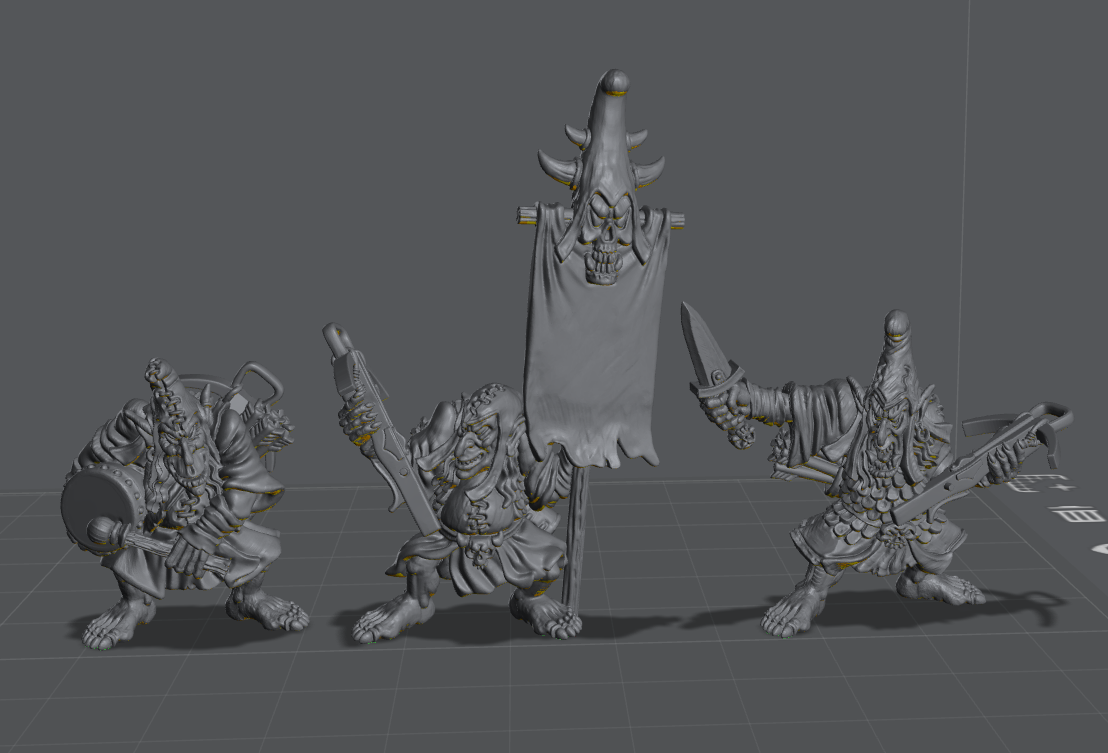Select the goblin holding a dagger
This screenshot has width=1108, height=753.
point(877,471)
